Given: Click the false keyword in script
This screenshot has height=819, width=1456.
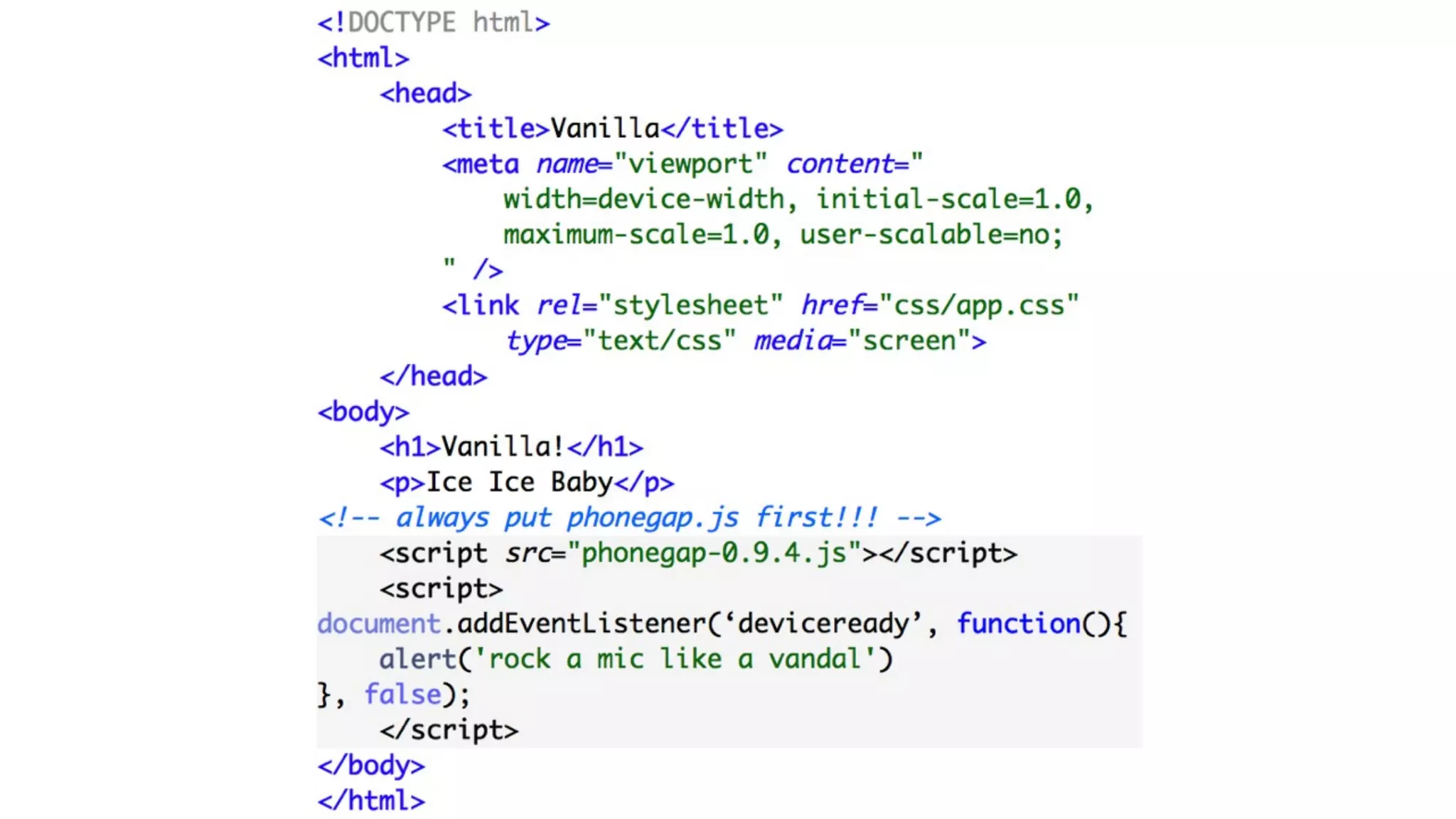Looking at the screenshot, I should coord(402,695).
